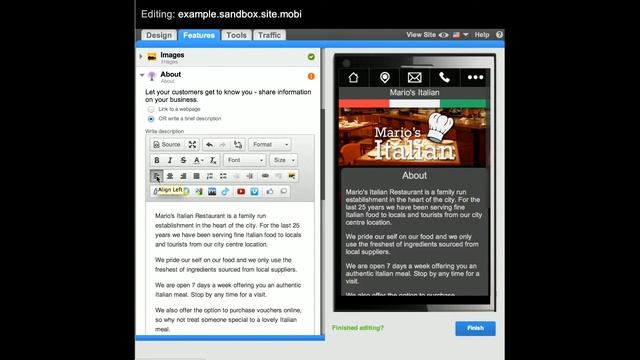Image resolution: width=640 pixels, height=360 pixels.
Task: Switch to the Traffic tab
Action: pos(269,35)
